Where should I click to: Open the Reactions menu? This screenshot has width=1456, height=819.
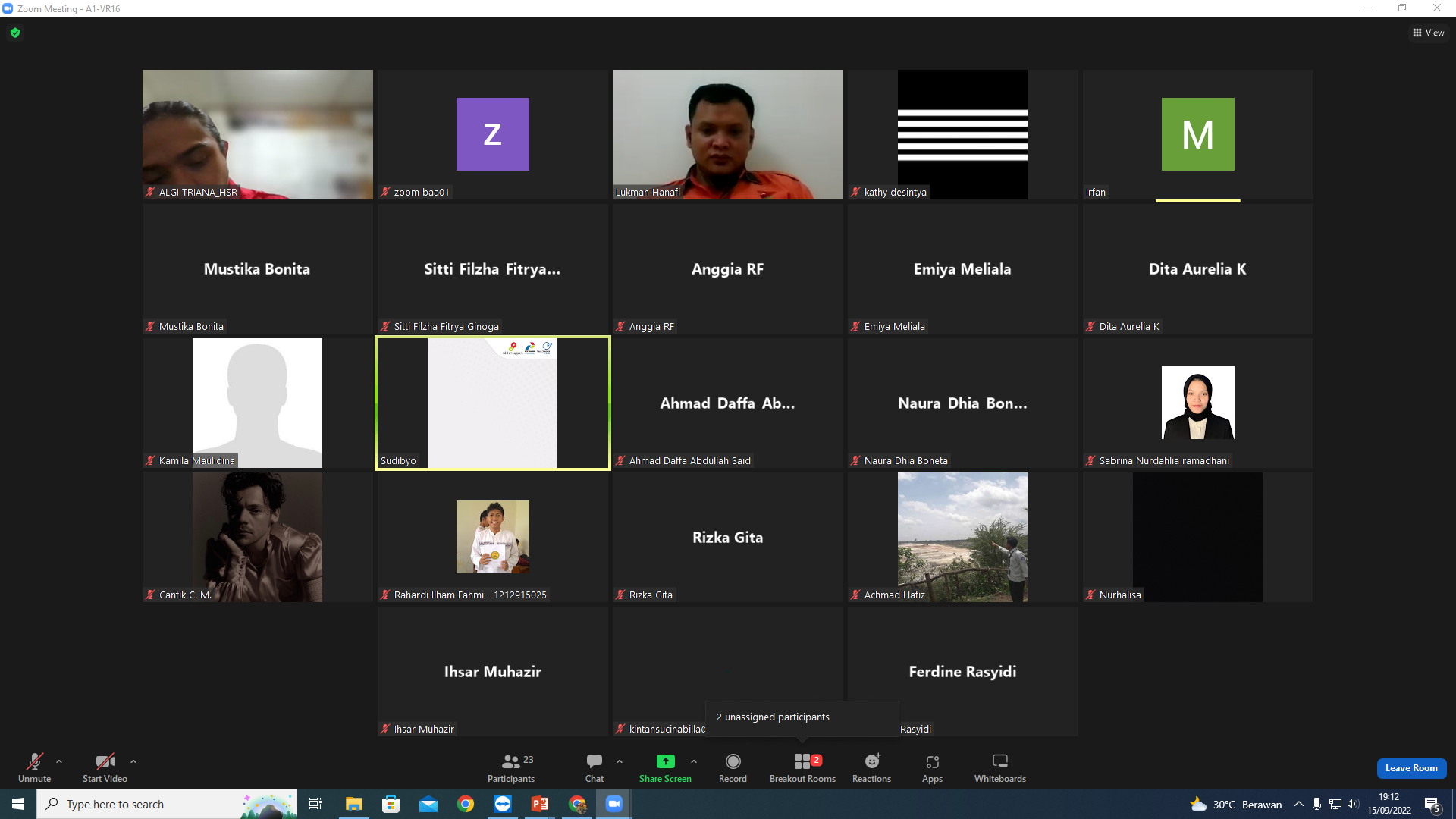pos(872,767)
